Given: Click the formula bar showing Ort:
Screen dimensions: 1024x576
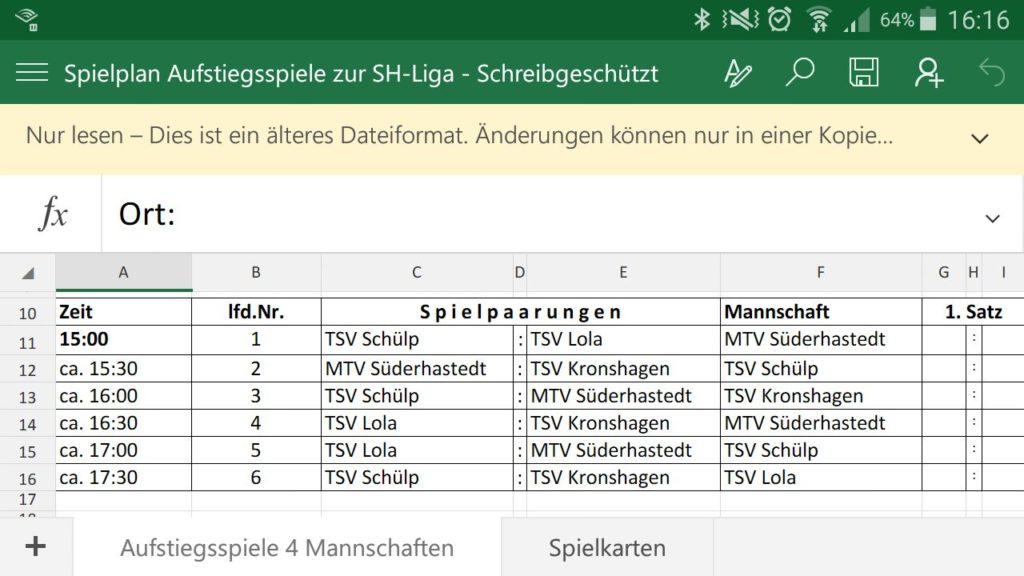Looking at the screenshot, I should [x=547, y=214].
